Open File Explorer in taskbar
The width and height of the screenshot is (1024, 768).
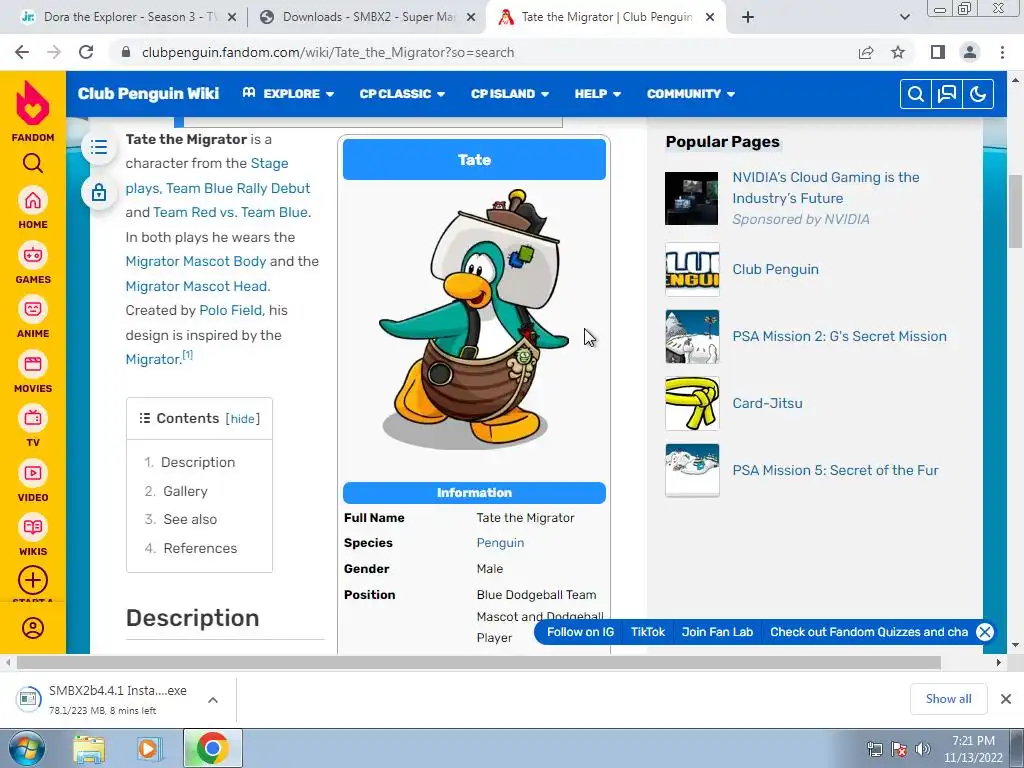click(x=89, y=749)
